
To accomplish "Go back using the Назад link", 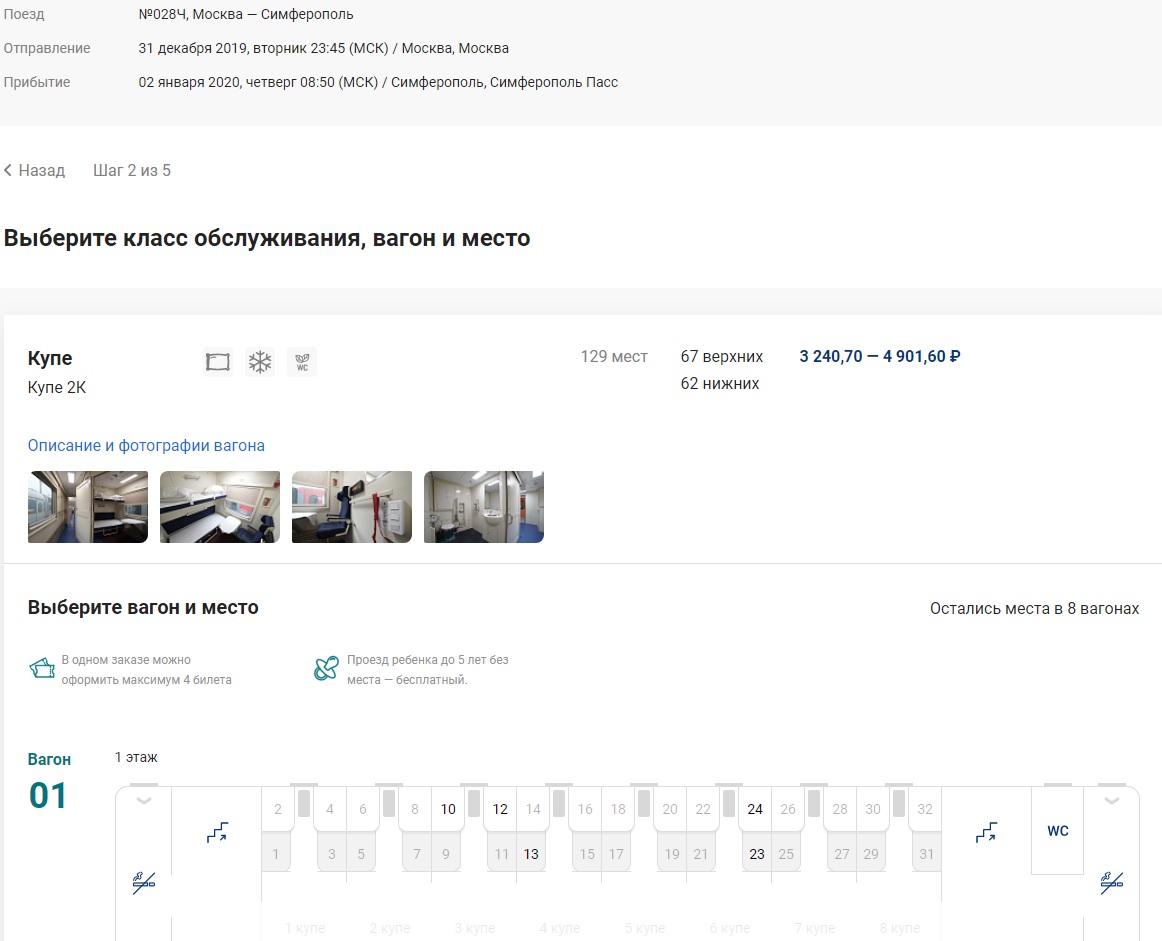I will (35, 171).
